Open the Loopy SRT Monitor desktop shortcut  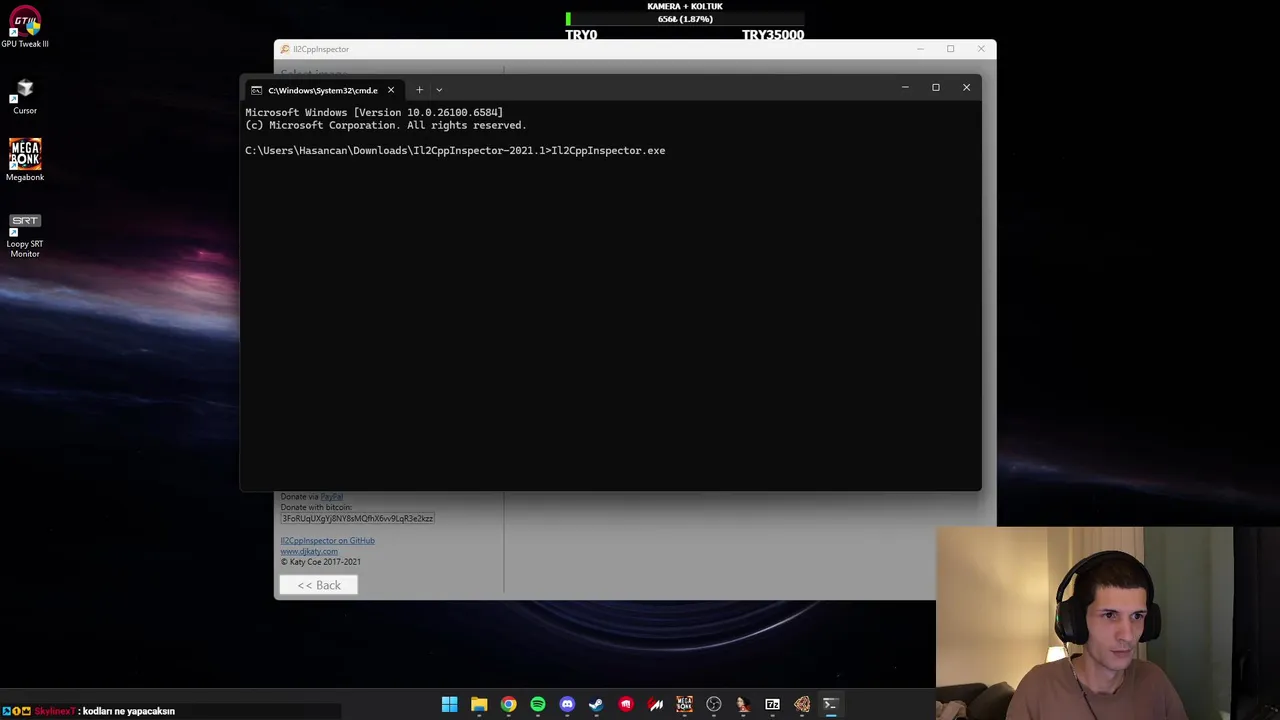(25, 236)
